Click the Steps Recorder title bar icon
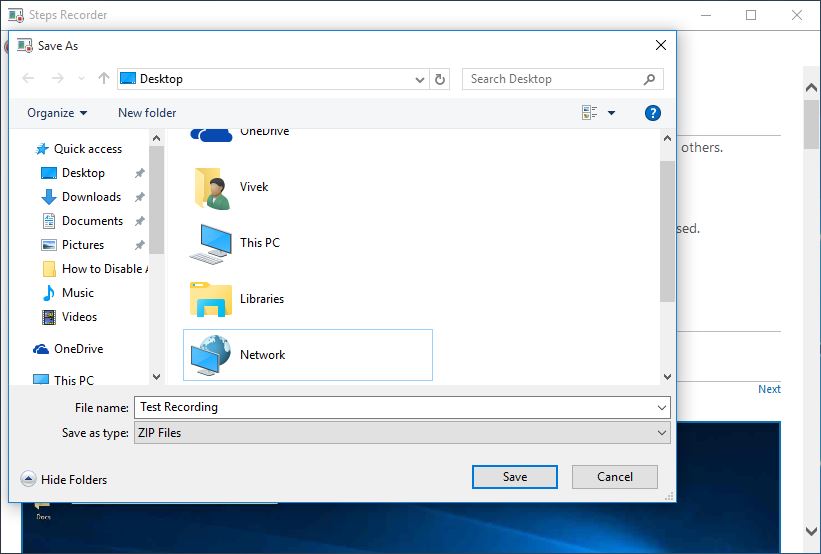 coord(16,15)
